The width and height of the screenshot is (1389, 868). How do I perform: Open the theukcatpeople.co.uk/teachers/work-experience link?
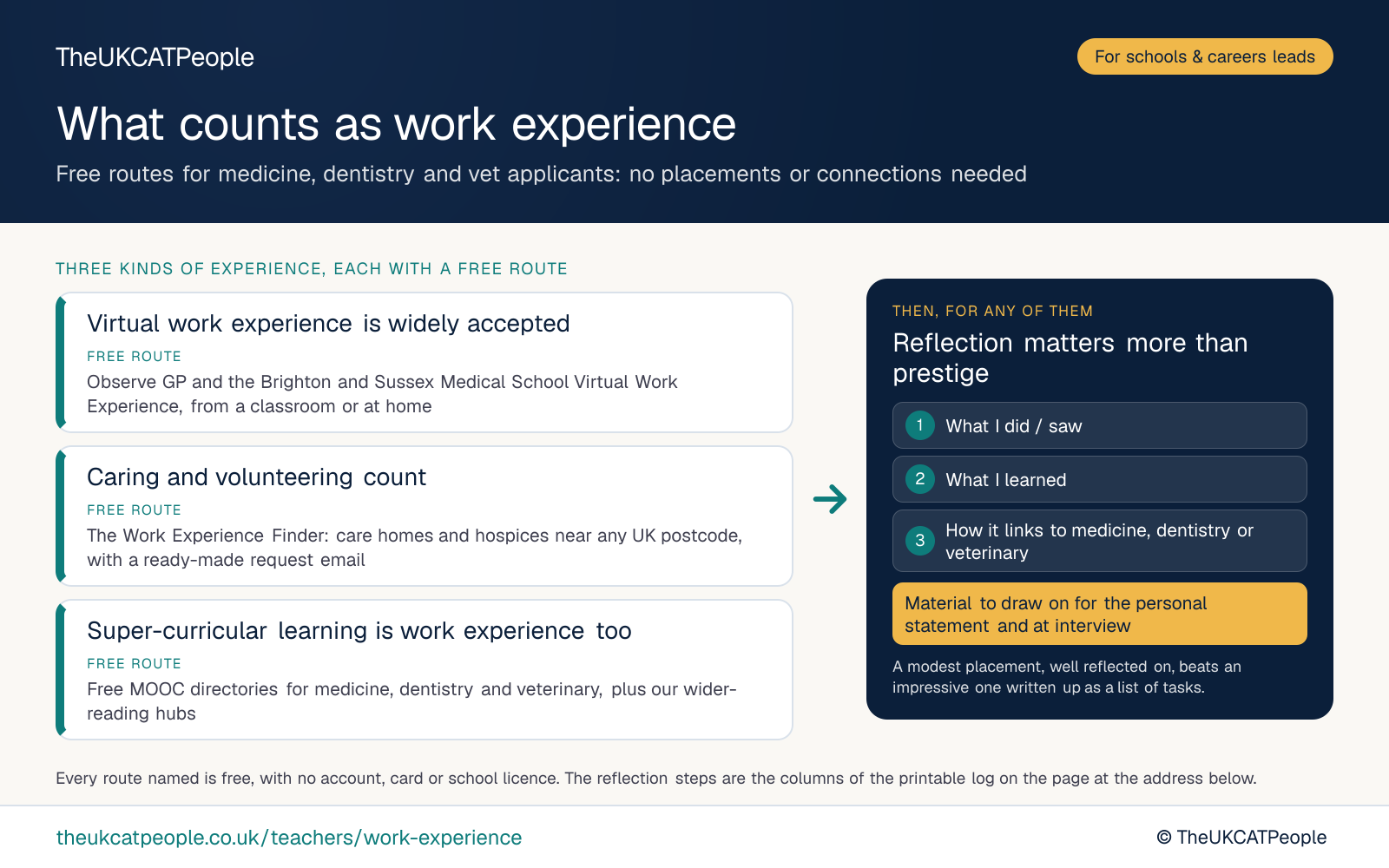pos(289,838)
